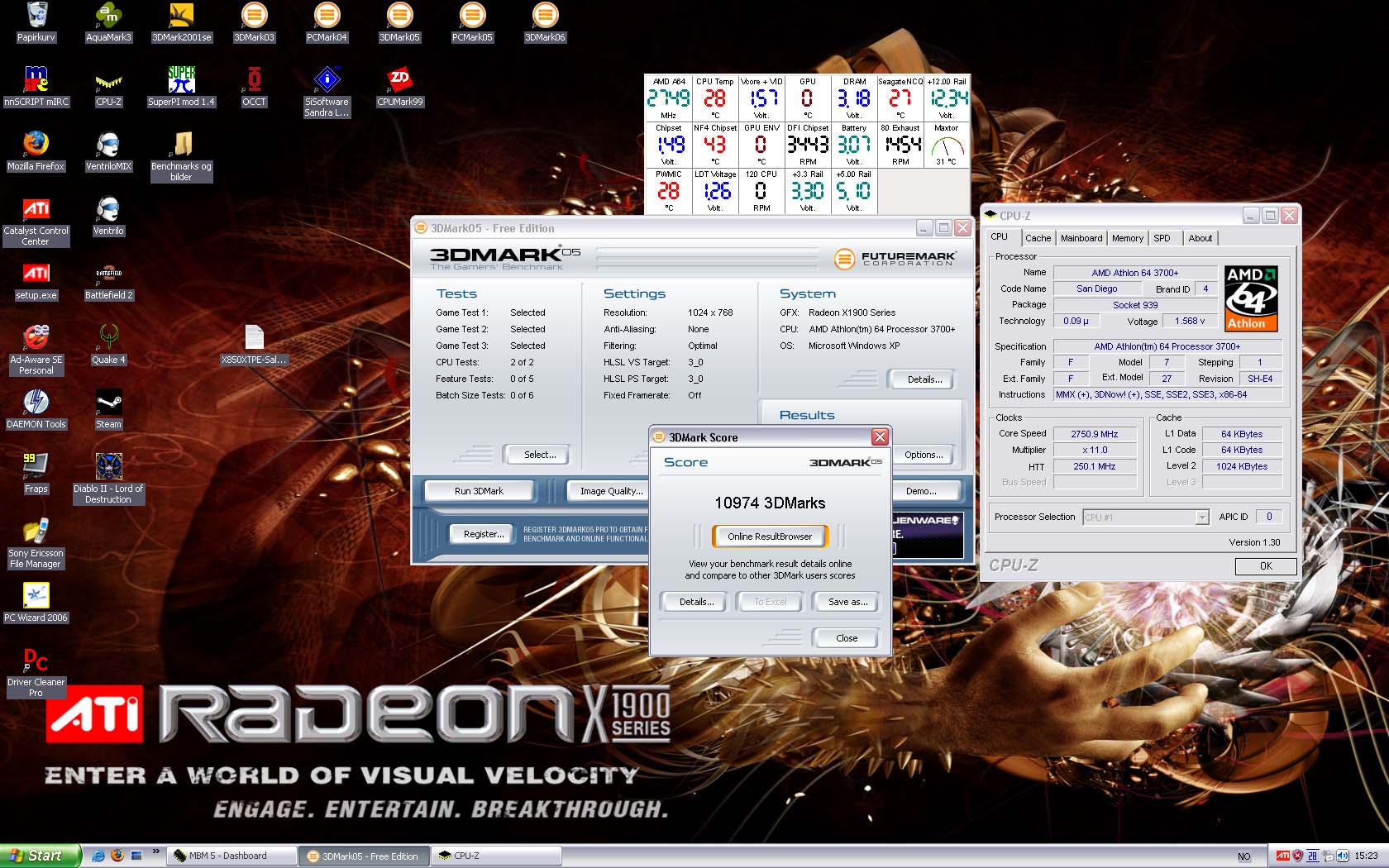The height and width of the screenshot is (868, 1389).
Task: Open the Memory tab in CPU-Z
Action: [1127, 238]
